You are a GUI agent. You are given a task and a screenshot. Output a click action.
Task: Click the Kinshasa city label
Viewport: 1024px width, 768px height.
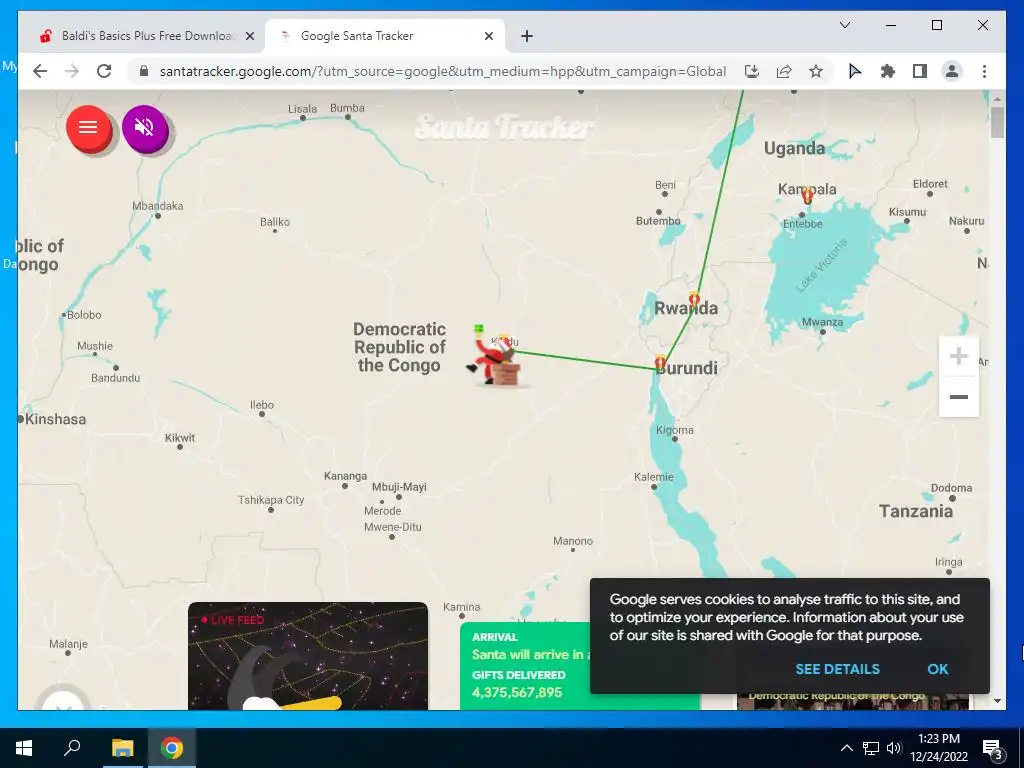[56, 419]
